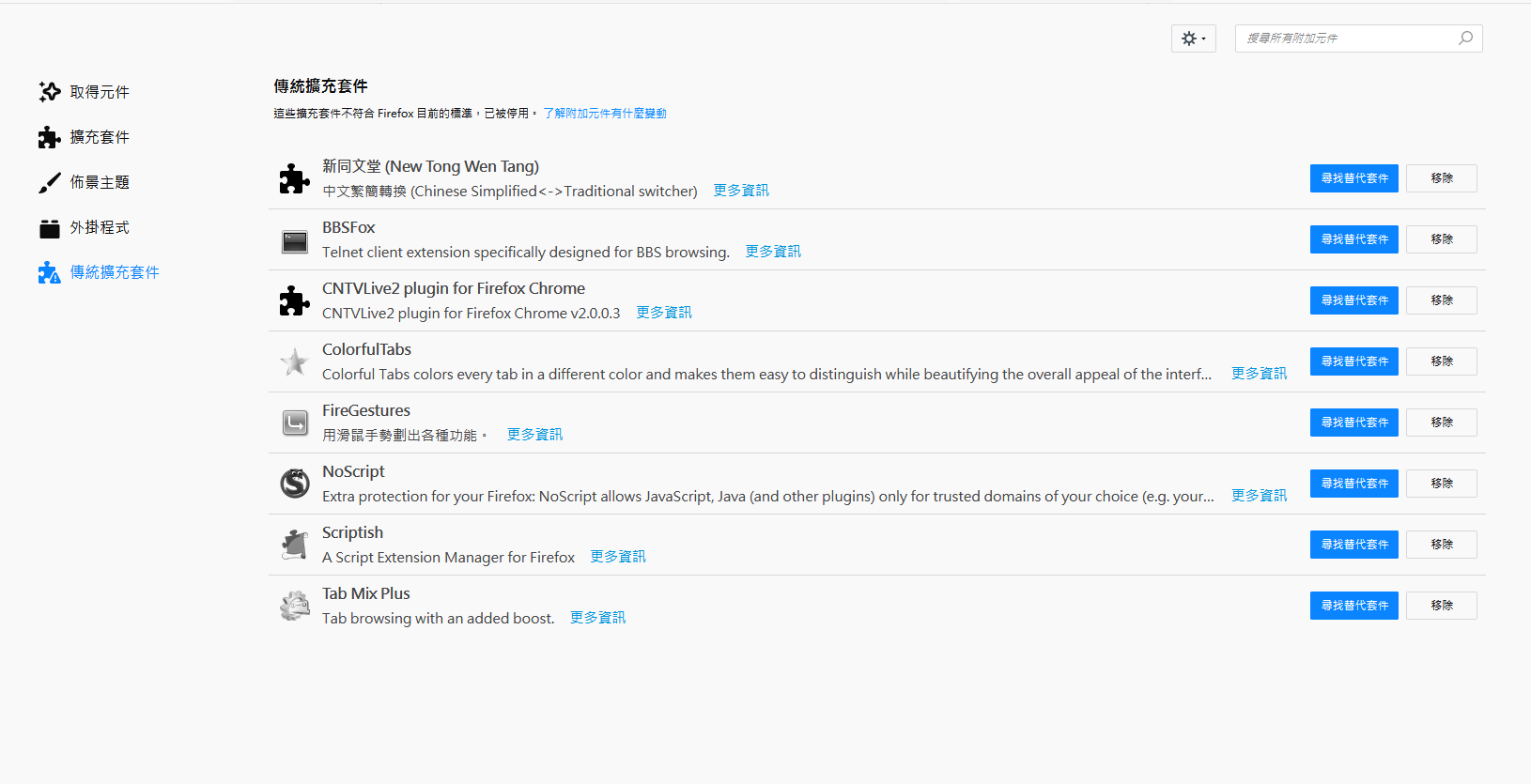Open the 取得元件 sidebar section

point(99,92)
